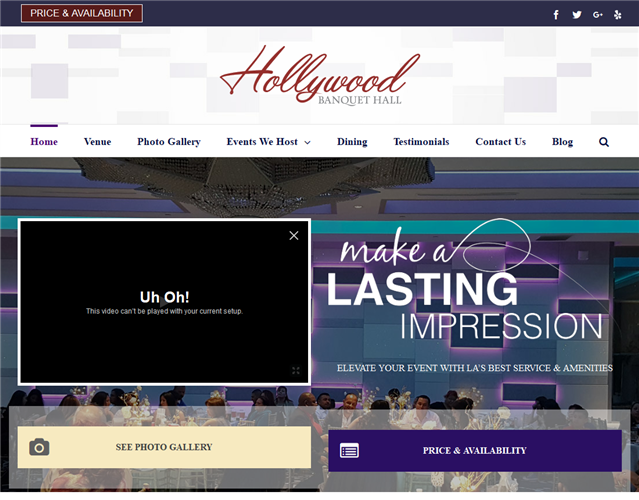Open the Dining page

tap(352, 142)
